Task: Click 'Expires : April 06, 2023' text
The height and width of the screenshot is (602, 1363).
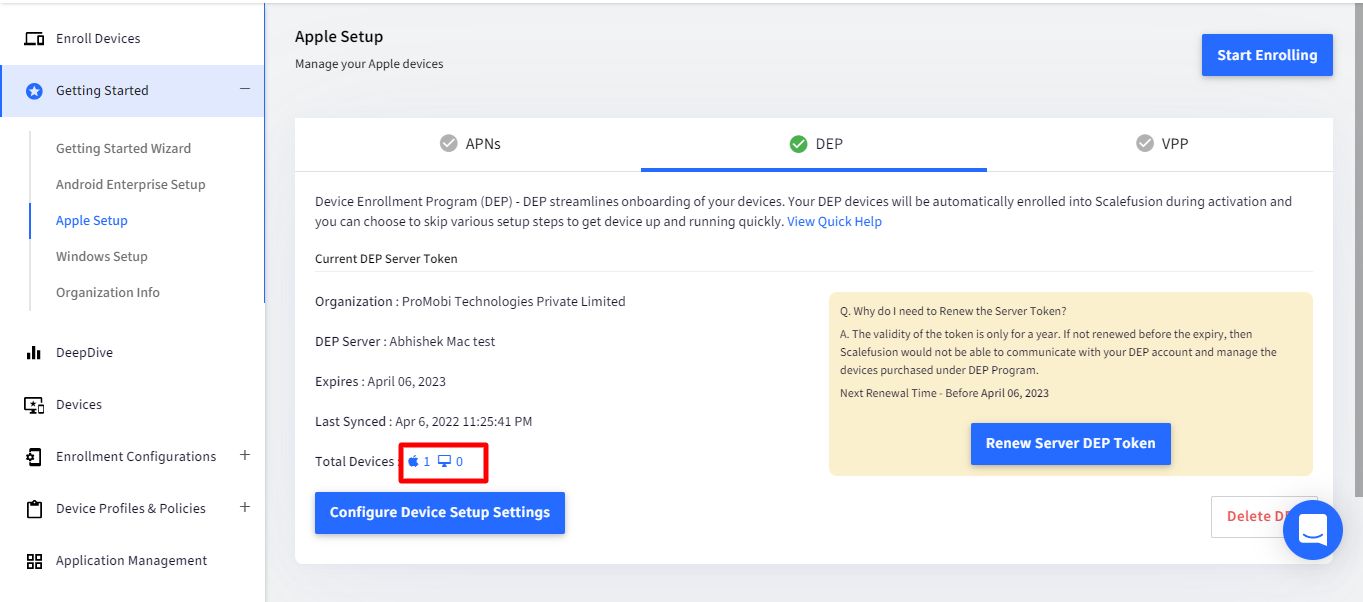Action: (x=380, y=381)
